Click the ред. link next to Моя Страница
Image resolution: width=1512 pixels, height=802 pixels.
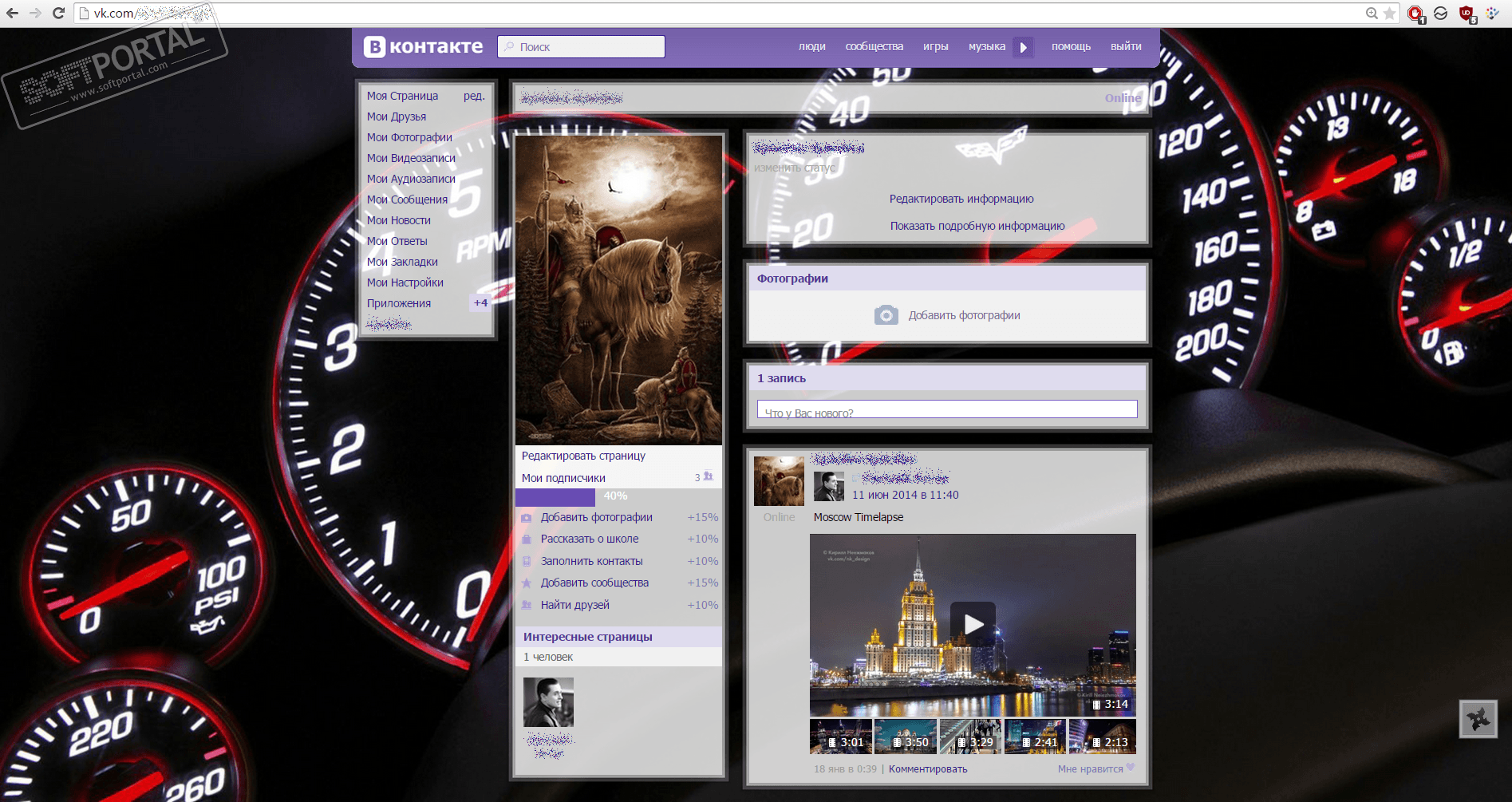click(x=474, y=96)
